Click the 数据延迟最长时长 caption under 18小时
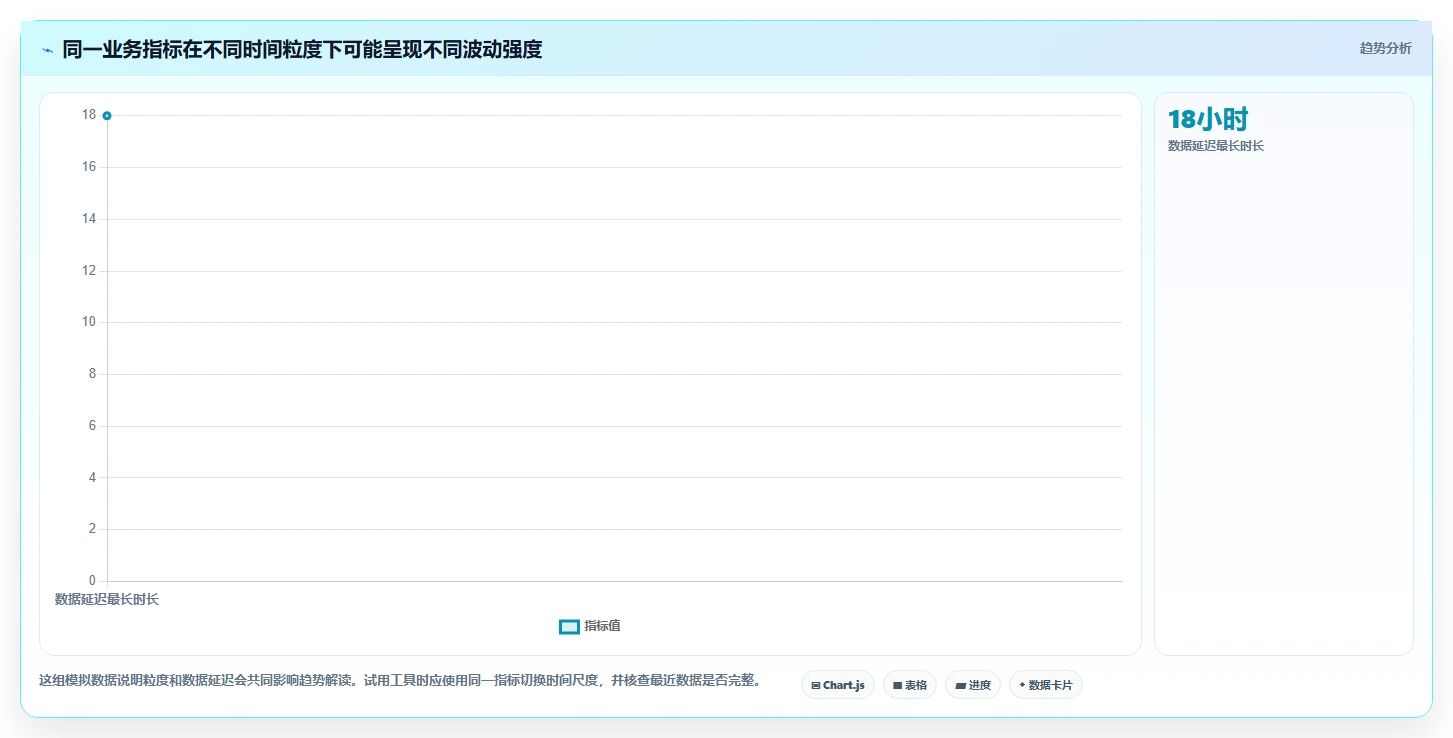The height and width of the screenshot is (738, 1453). pyautogui.click(x=1216, y=146)
